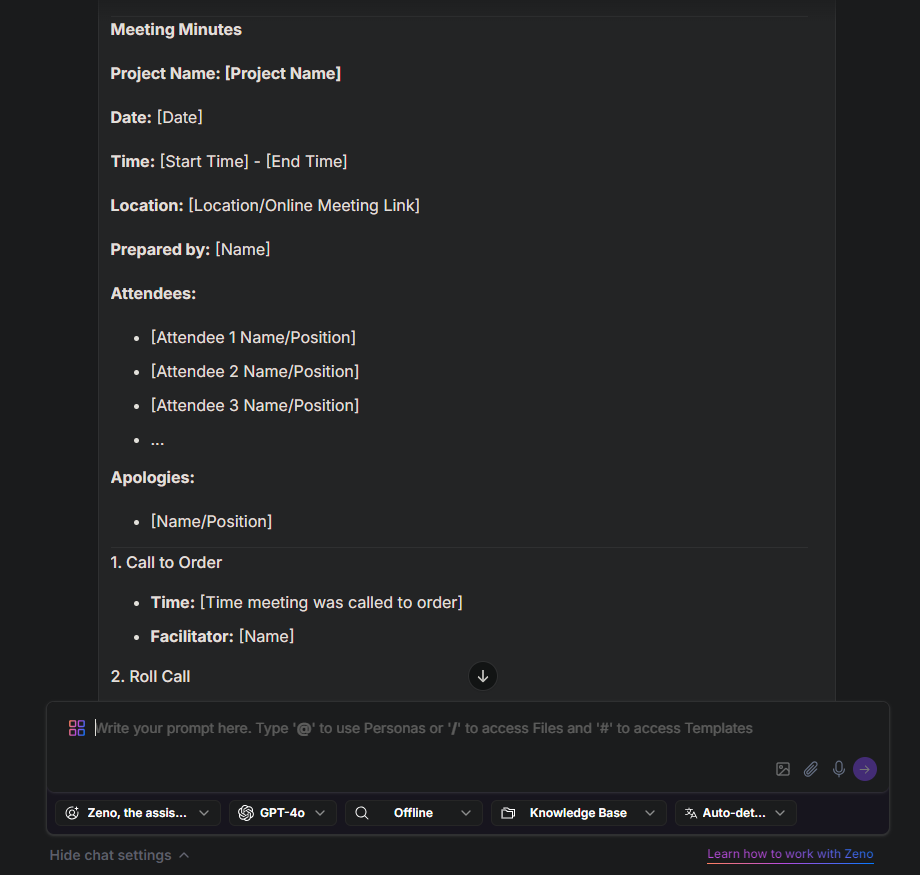Expand the Auto-det... language dropdown chevron

[x=780, y=813]
